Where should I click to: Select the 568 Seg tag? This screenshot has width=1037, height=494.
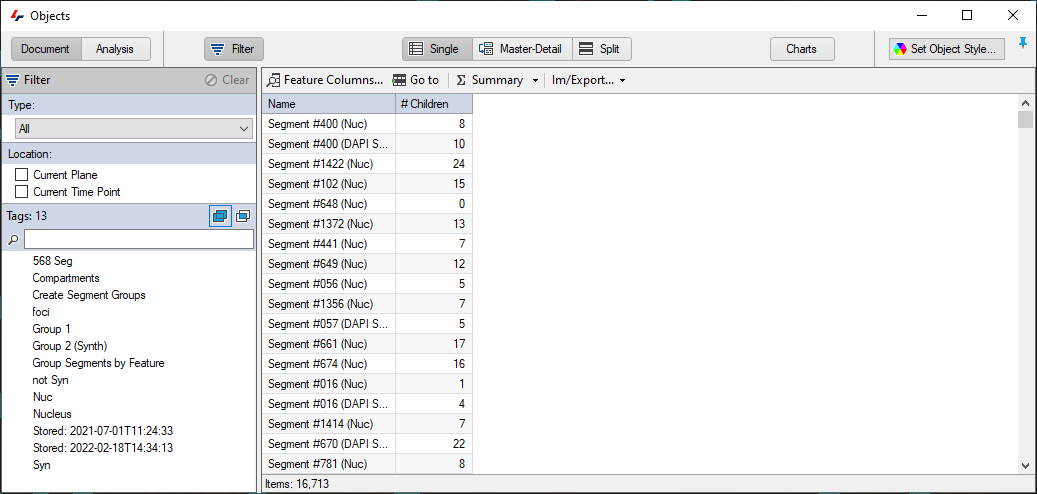tap(52, 261)
